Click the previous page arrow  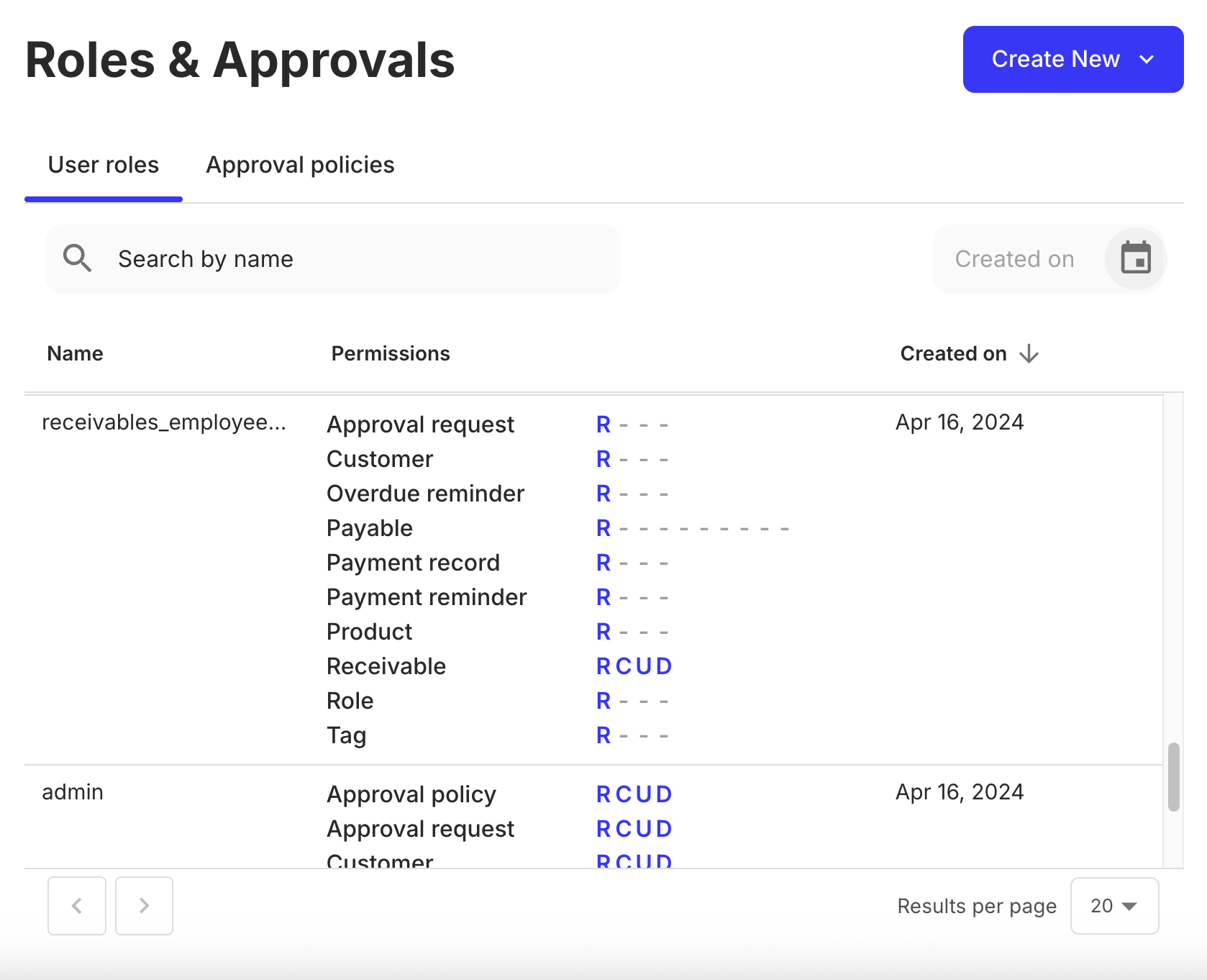pyautogui.click(x=77, y=906)
